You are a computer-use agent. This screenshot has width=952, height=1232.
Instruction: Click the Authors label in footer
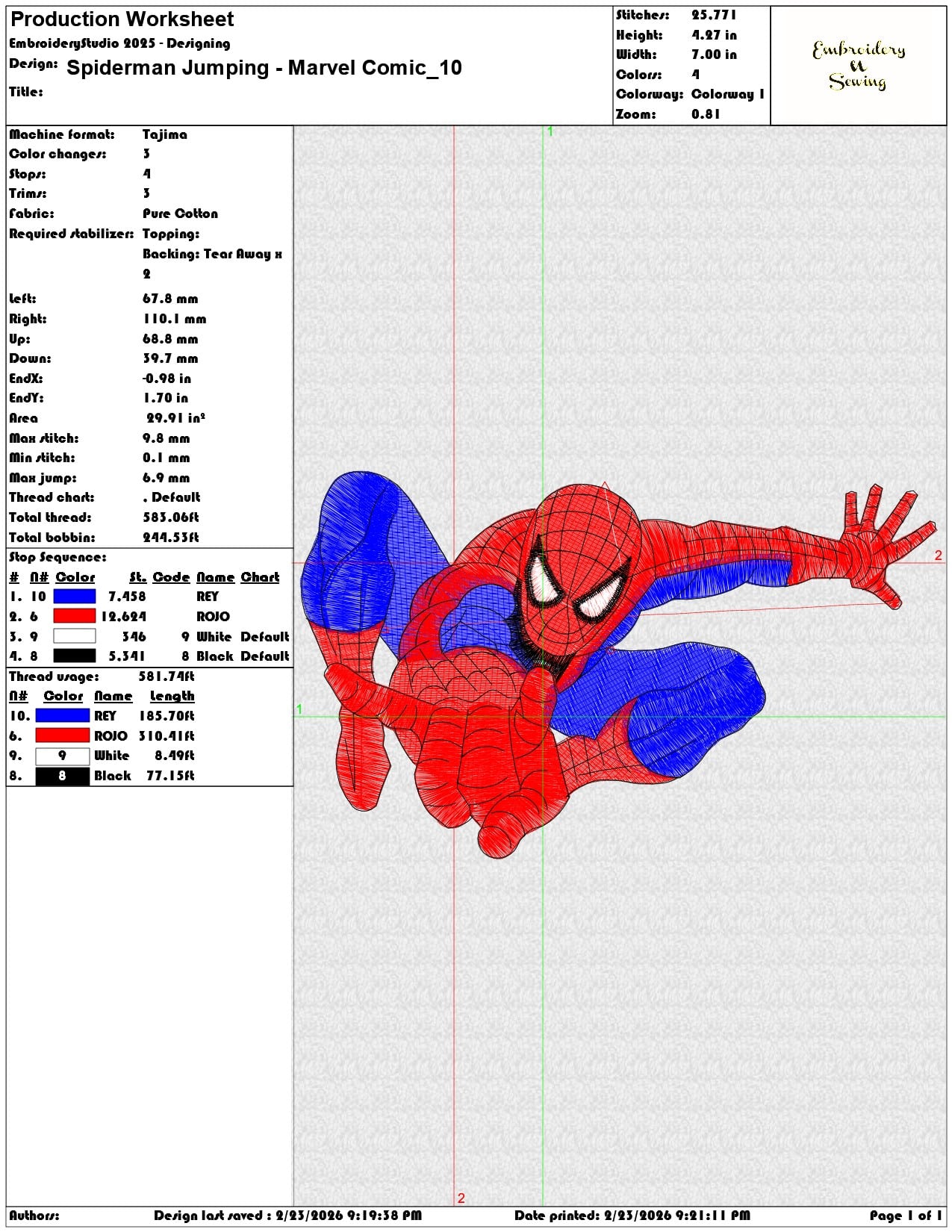click(34, 1216)
